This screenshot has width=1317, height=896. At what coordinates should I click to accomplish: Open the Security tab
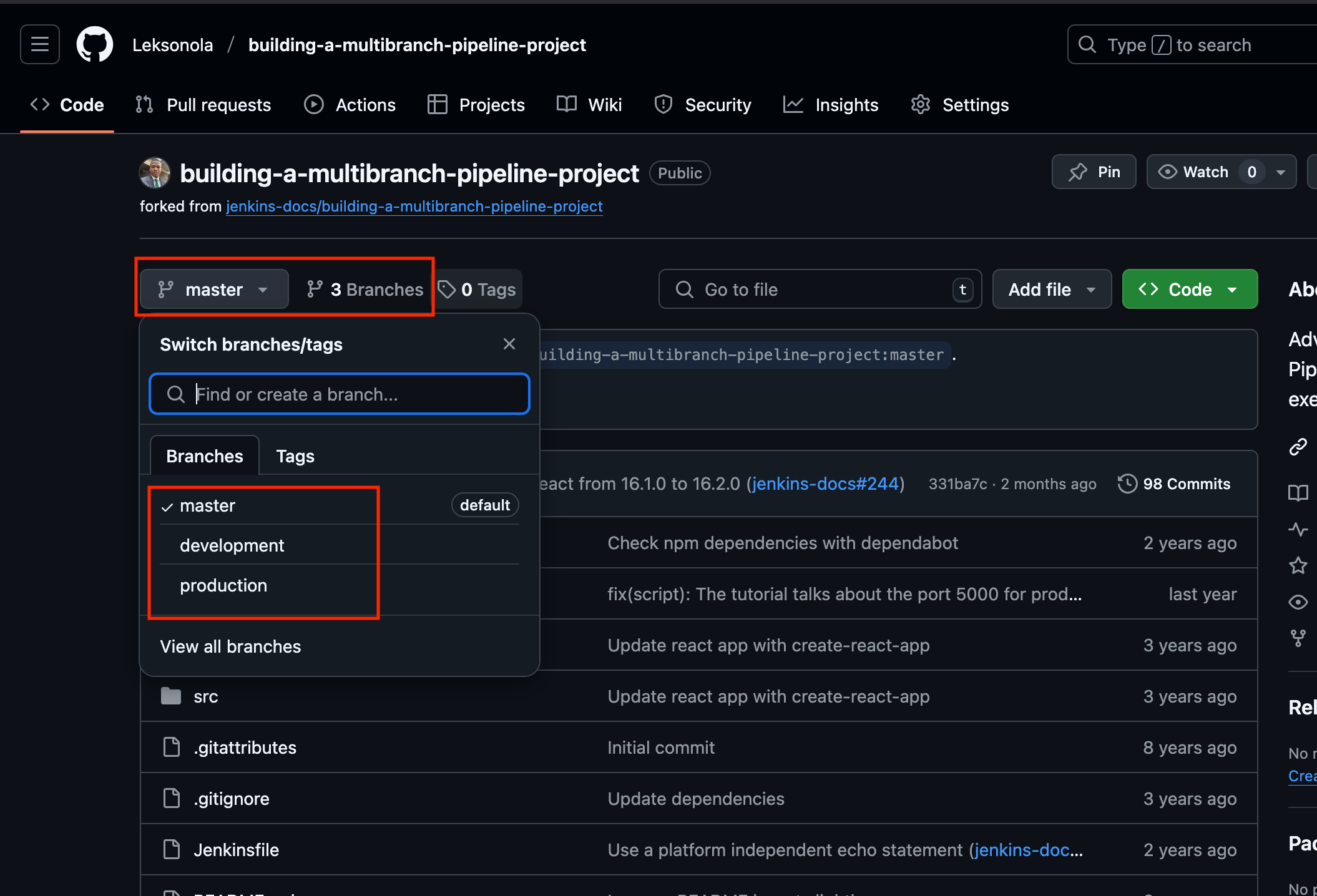703,105
